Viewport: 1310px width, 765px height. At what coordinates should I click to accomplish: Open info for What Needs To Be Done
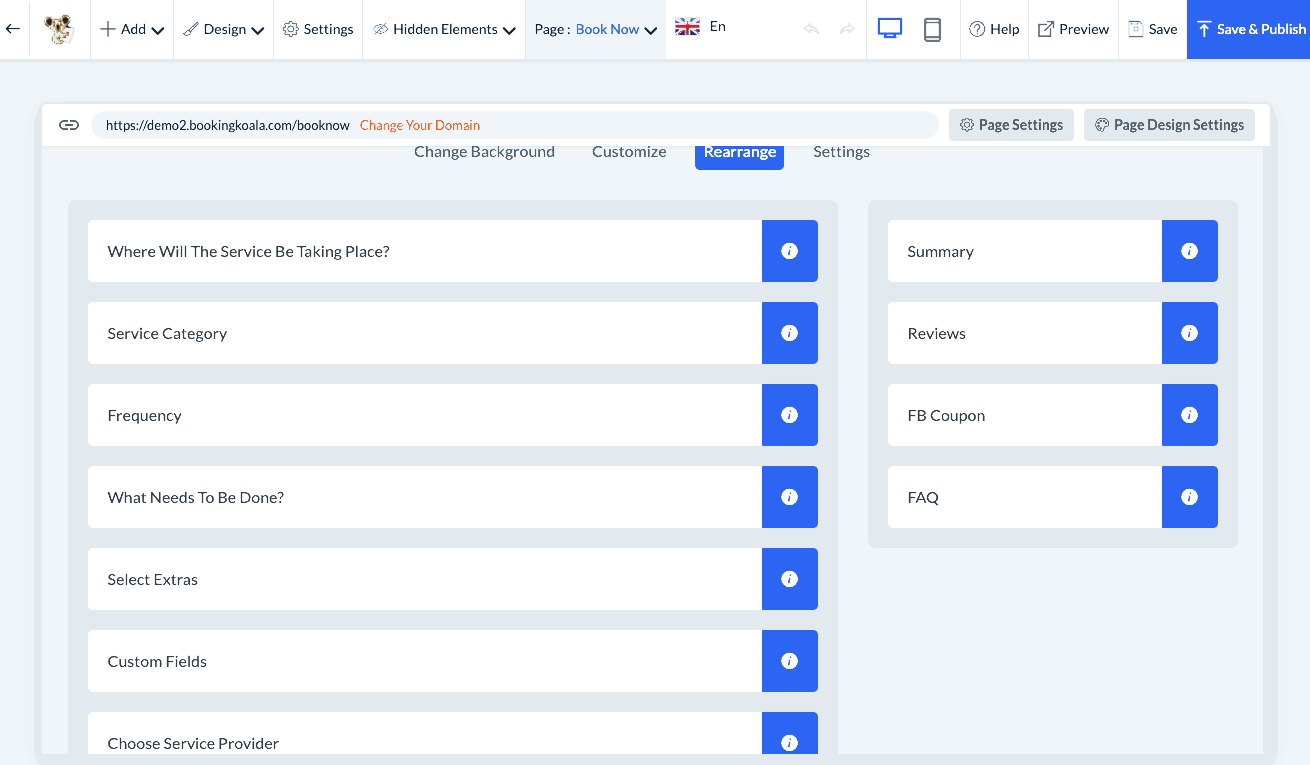790,497
